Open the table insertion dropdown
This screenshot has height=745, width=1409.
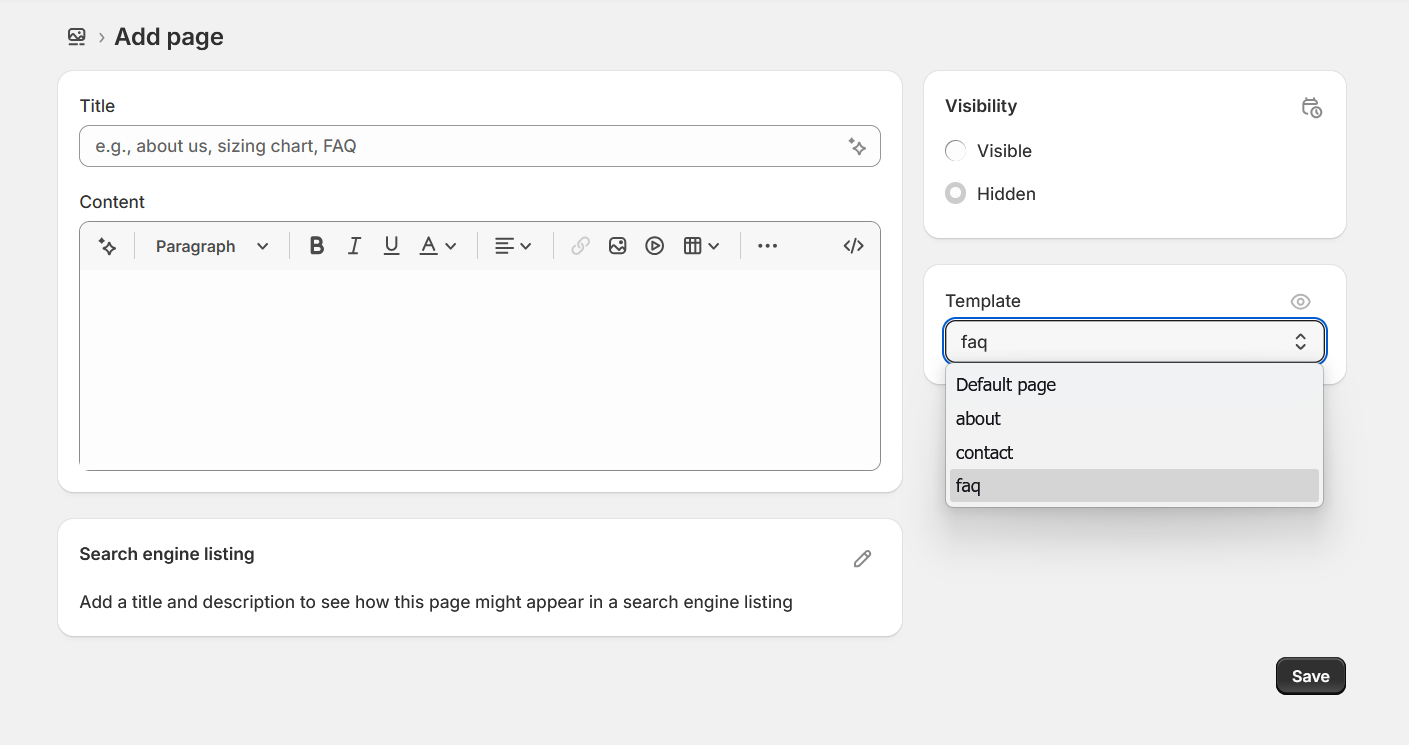(701, 245)
